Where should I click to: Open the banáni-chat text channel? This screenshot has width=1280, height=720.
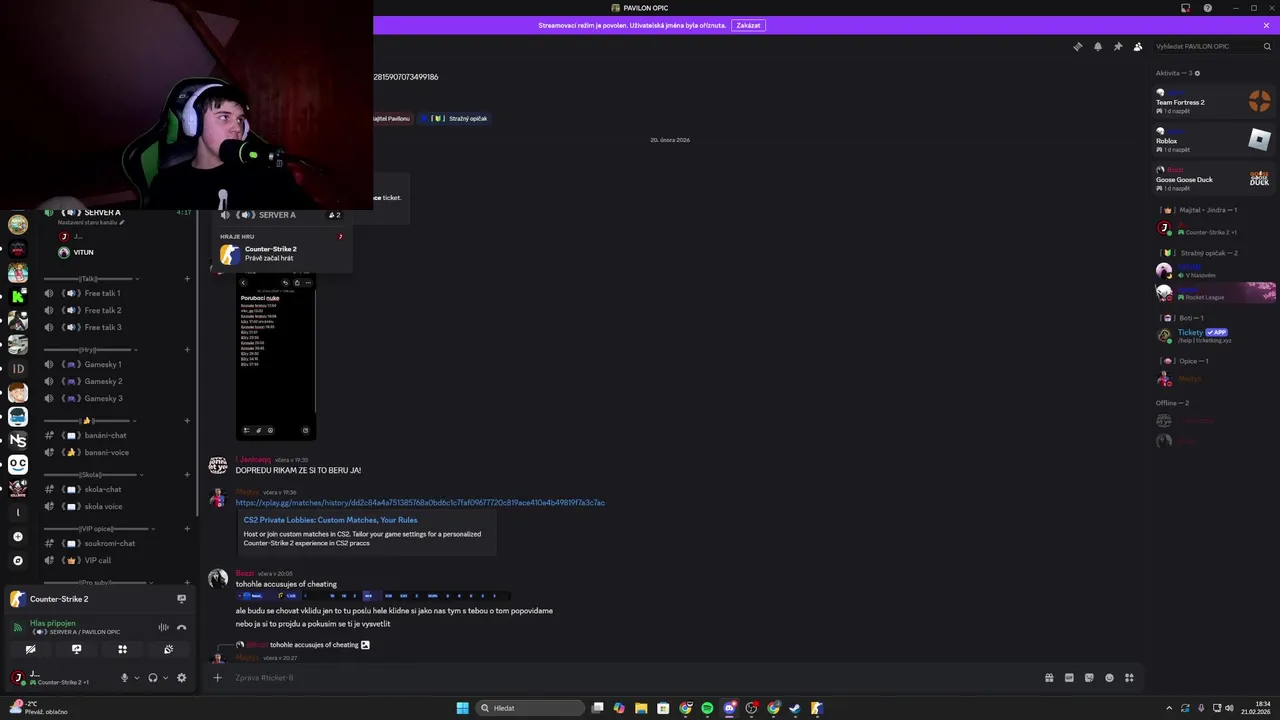pos(118,435)
